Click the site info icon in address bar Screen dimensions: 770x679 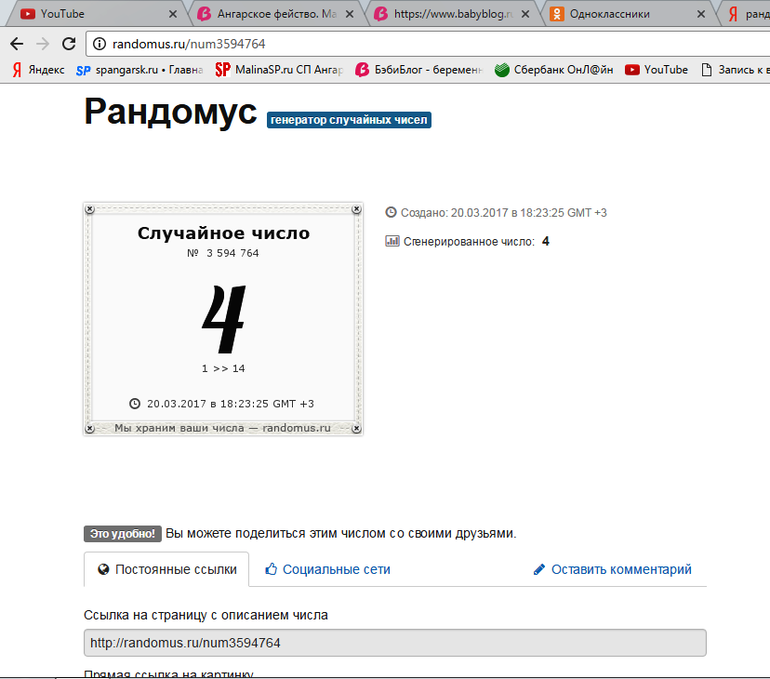pos(99,44)
